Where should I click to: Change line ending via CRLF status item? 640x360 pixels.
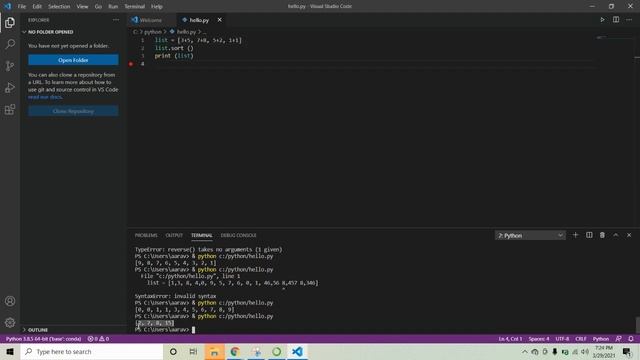click(x=581, y=339)
